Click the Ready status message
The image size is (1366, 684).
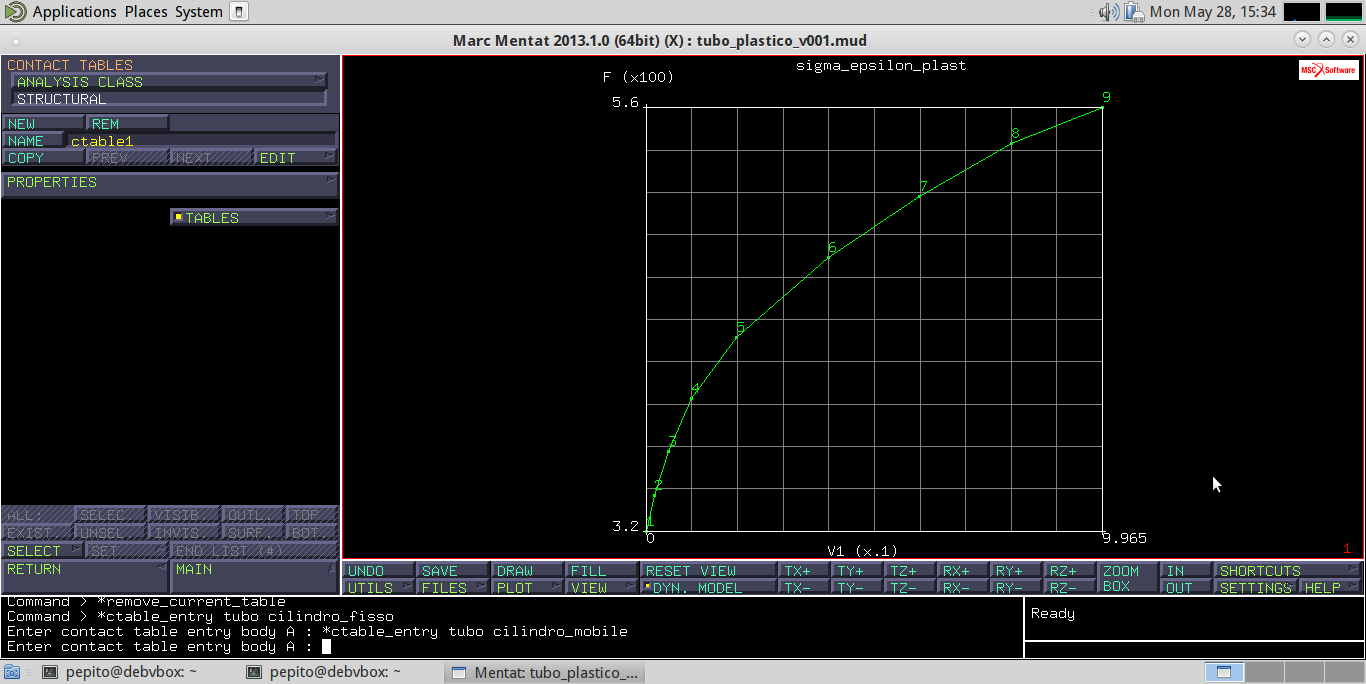(x=1052, y=614)
